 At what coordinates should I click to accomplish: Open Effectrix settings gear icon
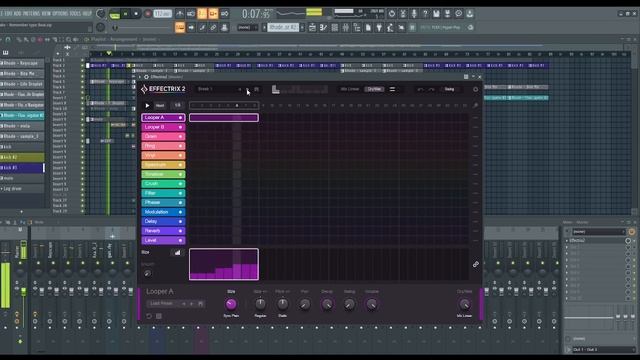tap(476, 89)
